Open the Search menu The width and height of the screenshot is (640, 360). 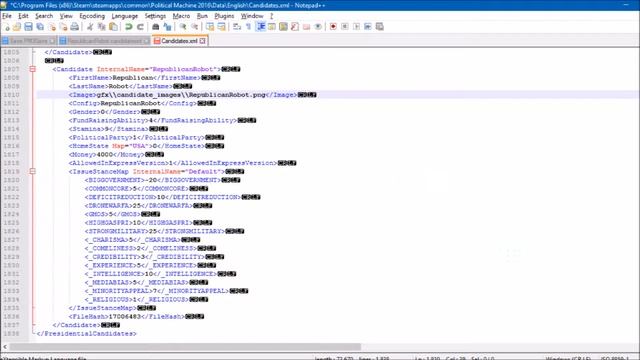44,16
